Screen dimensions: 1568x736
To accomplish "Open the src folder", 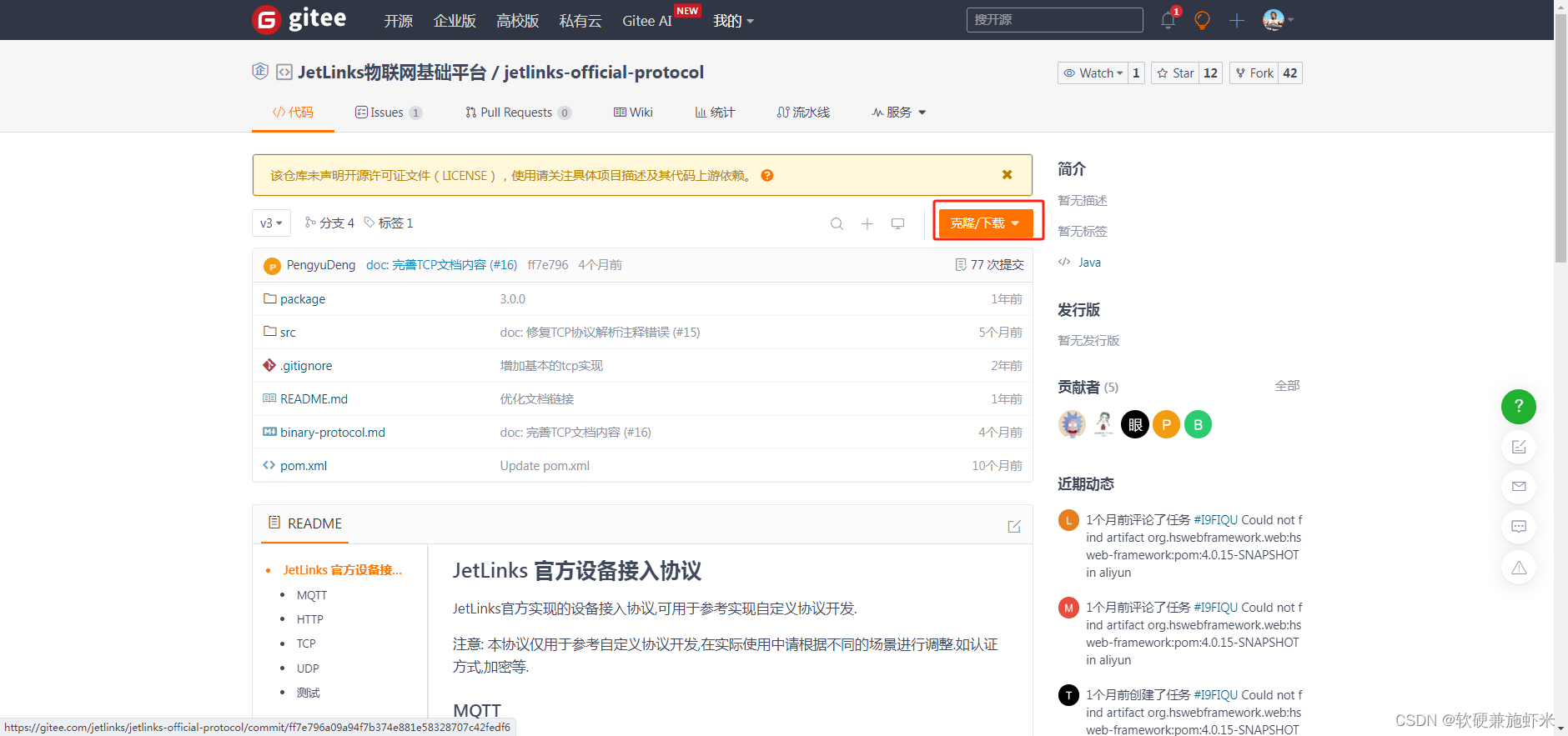I will click(x=288, y=333).
